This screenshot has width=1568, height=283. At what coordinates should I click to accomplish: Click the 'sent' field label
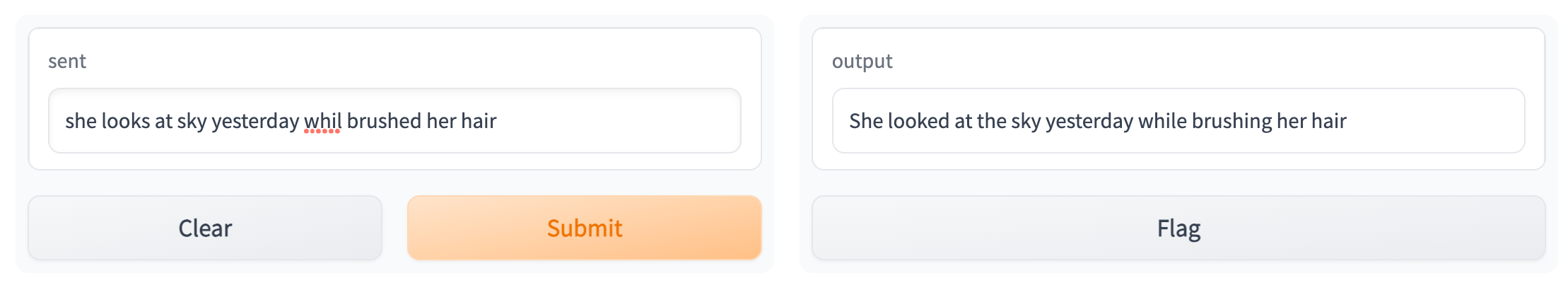click(67, 62)
